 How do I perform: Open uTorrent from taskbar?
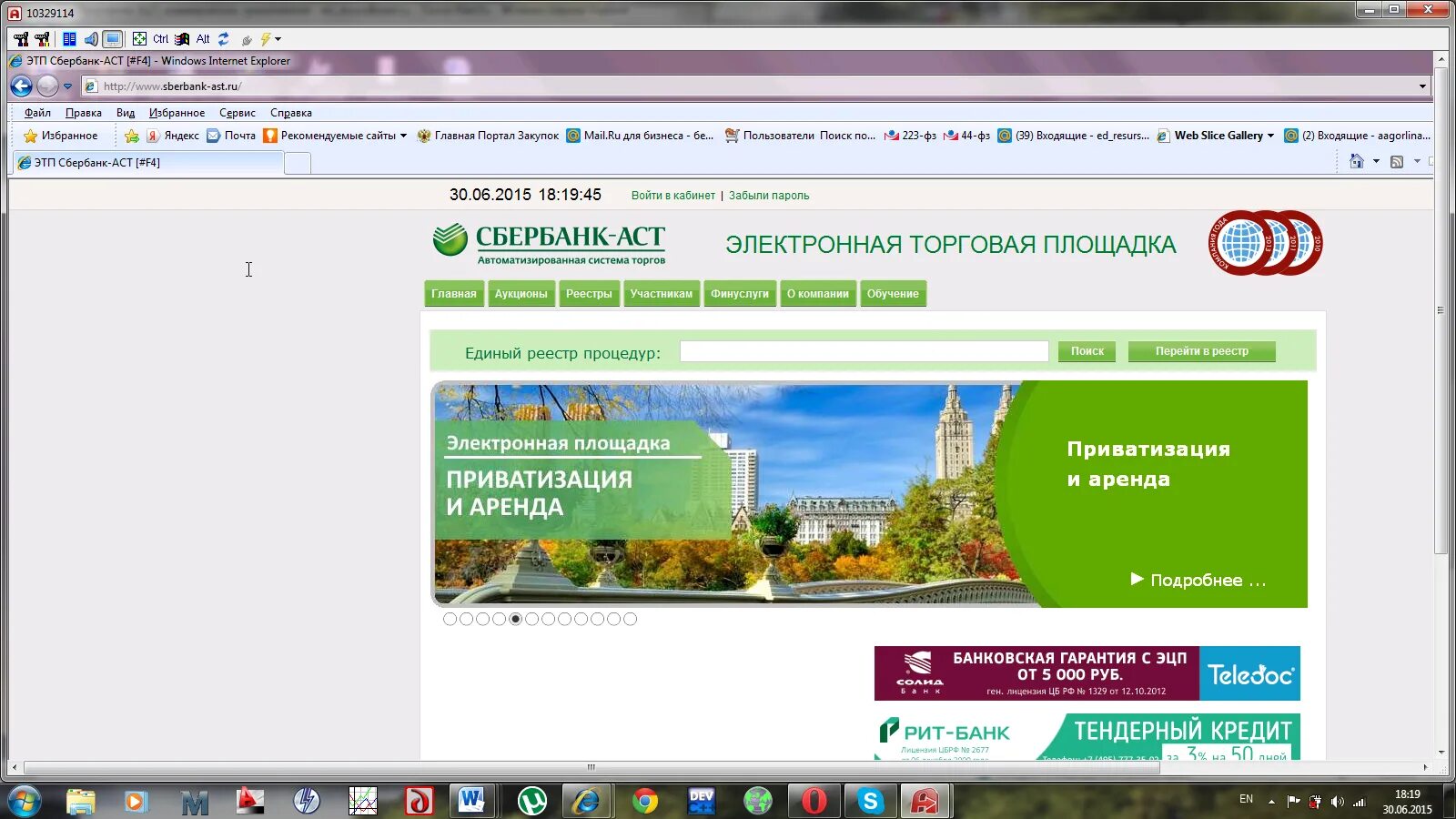coord(531,801)
